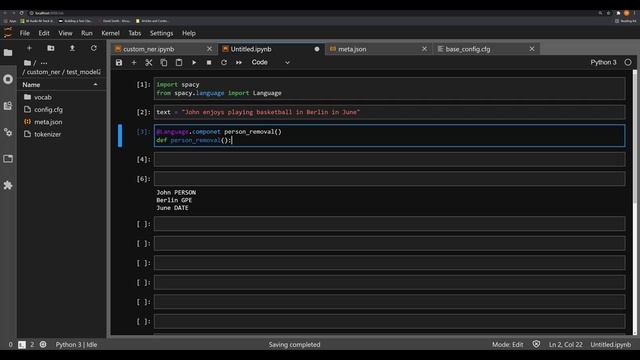
Task: Click Python 3 | Idle status text
Action: (76, 344)
